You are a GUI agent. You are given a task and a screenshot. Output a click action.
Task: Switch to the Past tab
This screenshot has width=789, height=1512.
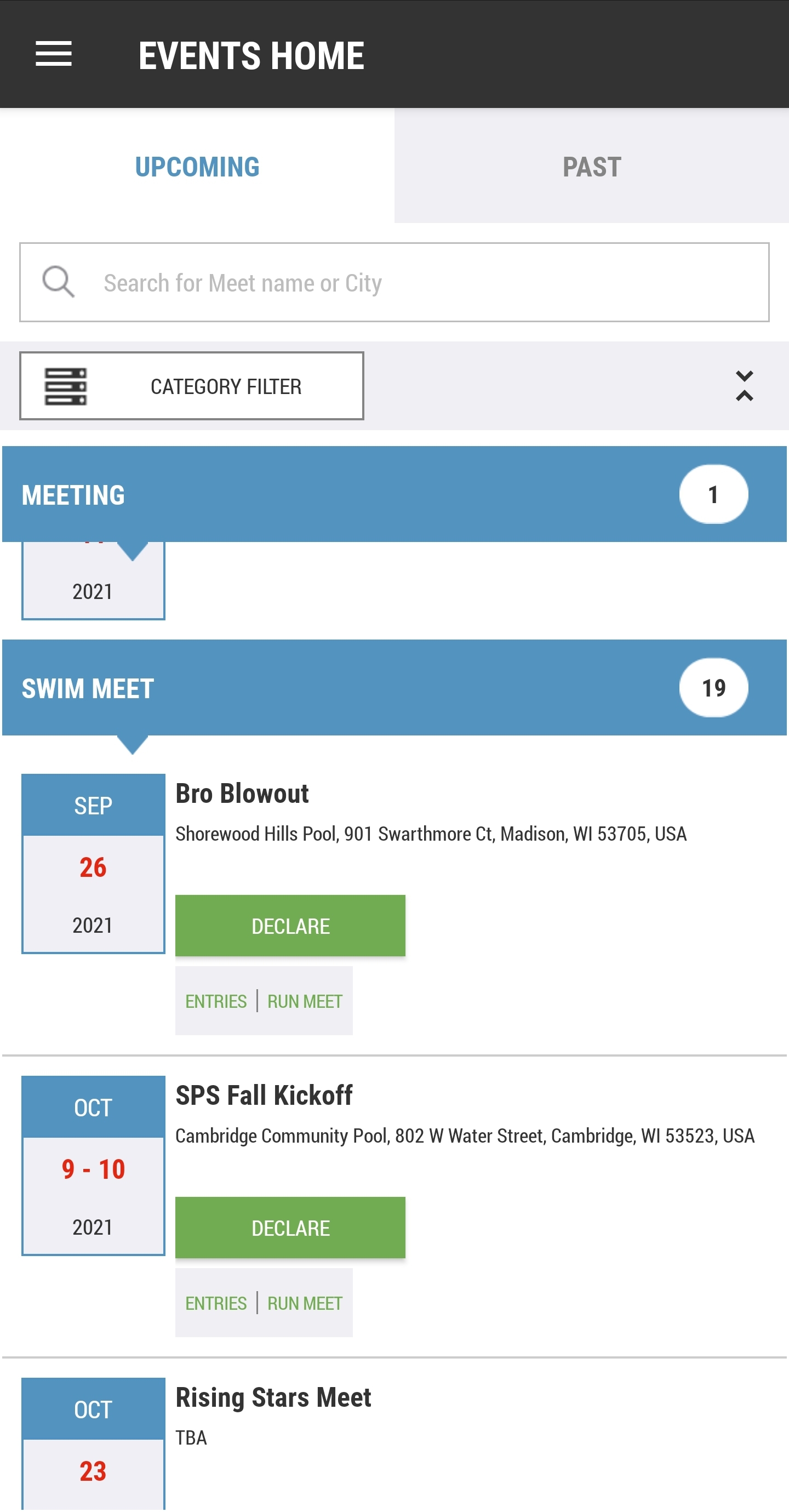click(x=591, y=167)
